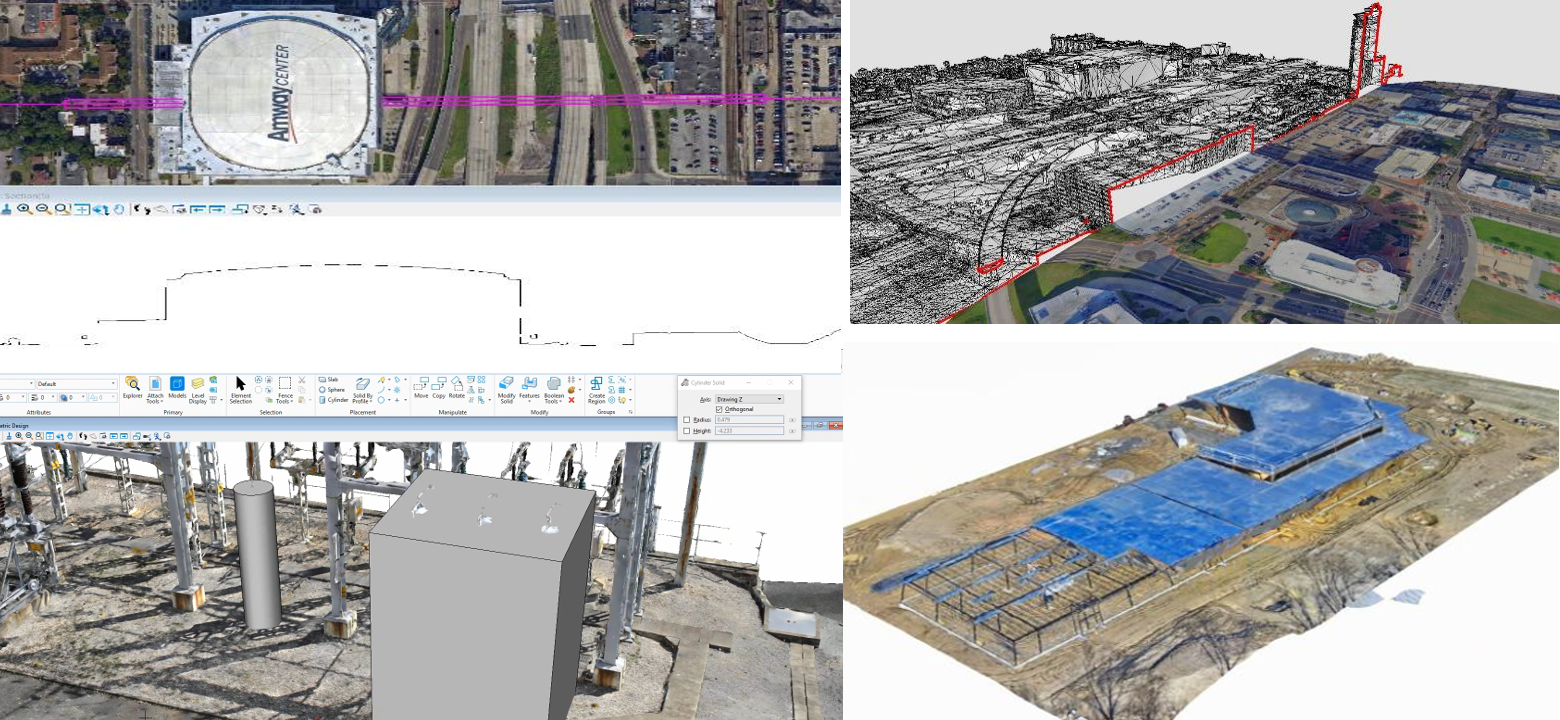Expand the Groups dialog launcher
Screen dimensions: 1560x720
pyautogui.click(x=631, y=412)
